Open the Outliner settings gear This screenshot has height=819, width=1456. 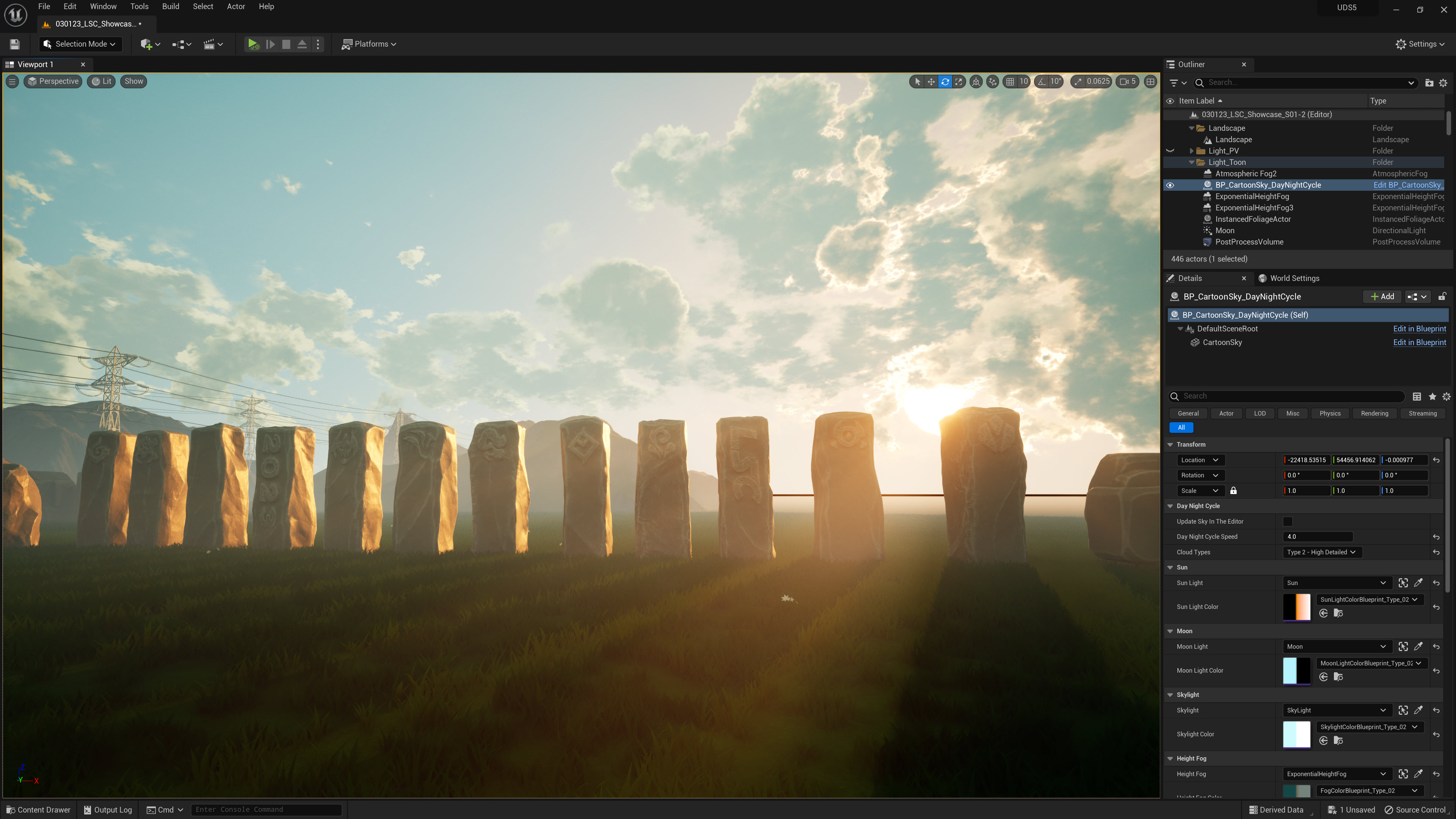[1443, 83]
